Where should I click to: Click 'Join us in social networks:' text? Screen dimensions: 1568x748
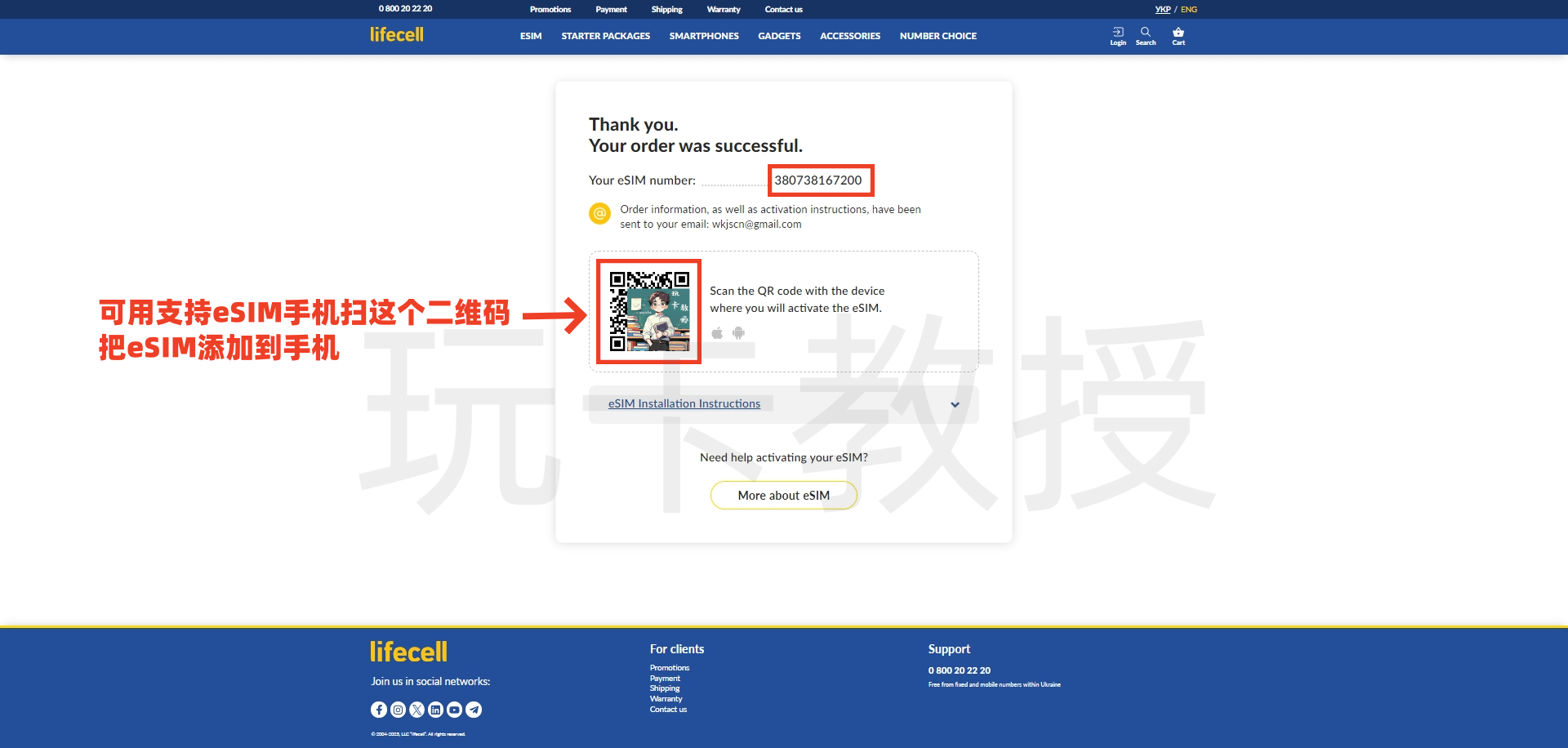point(430,681)
